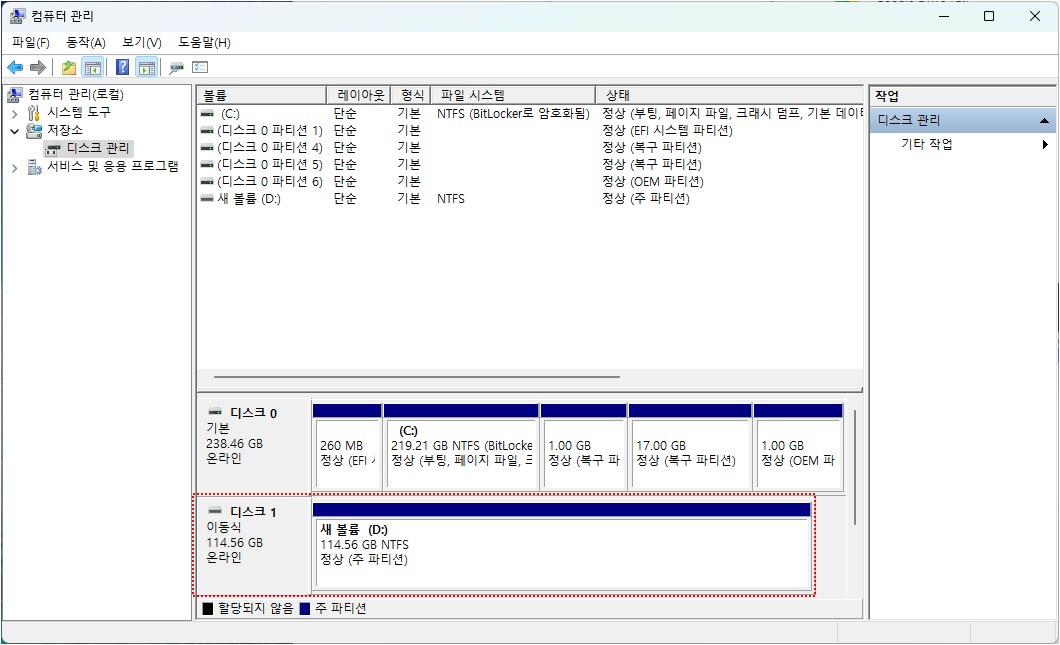
Task: Click the vertical scrollbar of disk view
Action: click(854, 467)
